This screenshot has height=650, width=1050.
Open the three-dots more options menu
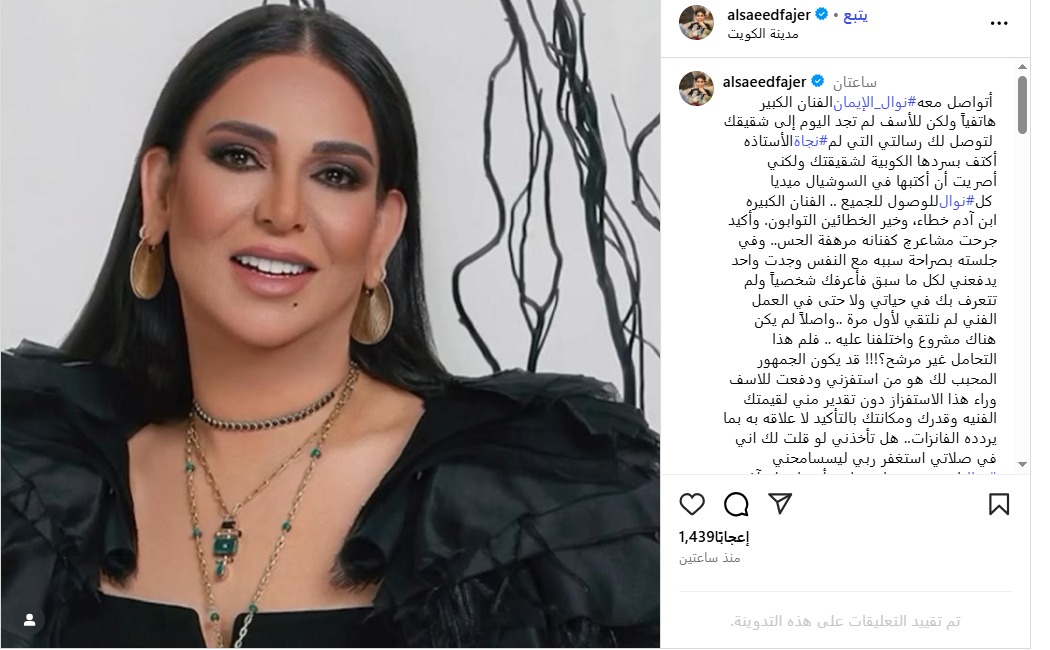coord(998,23)
